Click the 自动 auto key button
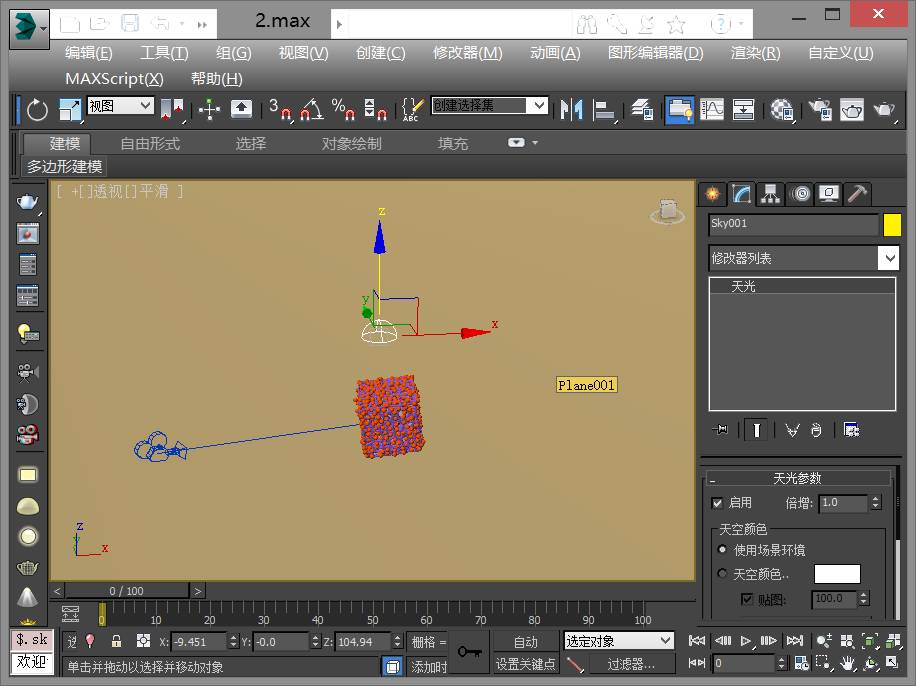 526,642
